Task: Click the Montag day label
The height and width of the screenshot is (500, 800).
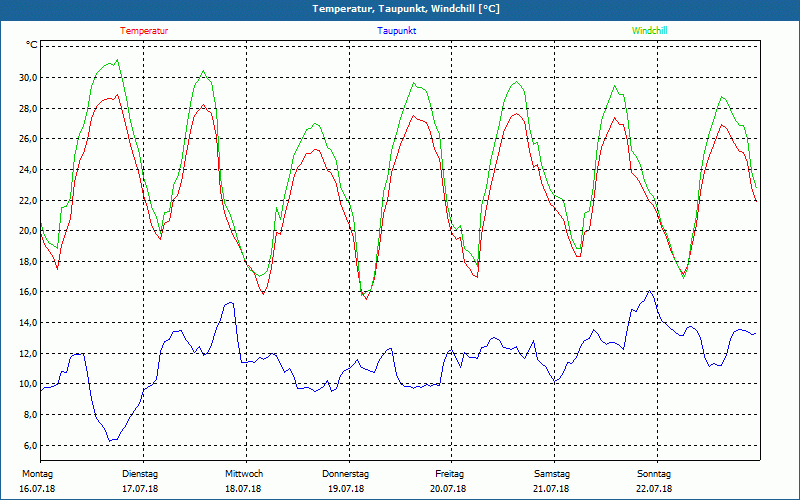Action: coord(37,474)
